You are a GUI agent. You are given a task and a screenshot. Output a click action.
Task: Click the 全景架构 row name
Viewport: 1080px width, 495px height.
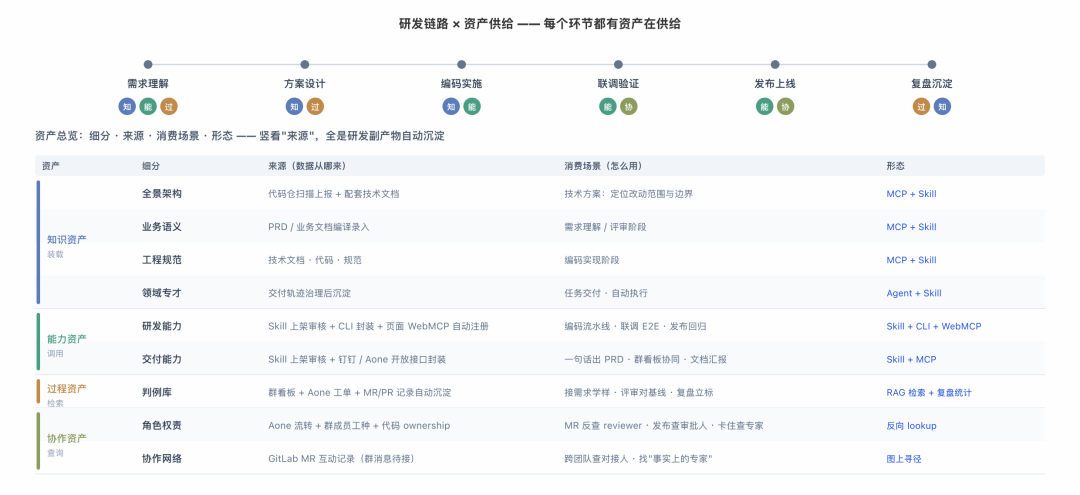click(162, 194)
